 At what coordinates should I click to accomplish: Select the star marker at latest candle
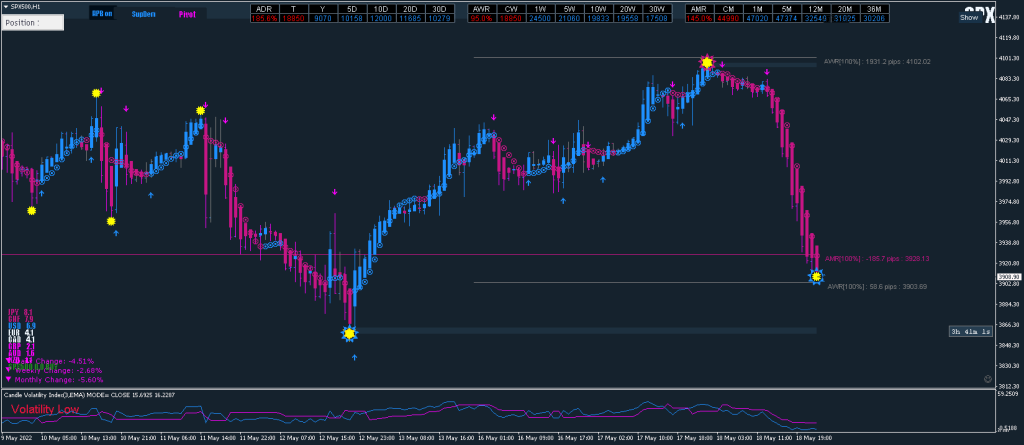[x=817, y=276]
